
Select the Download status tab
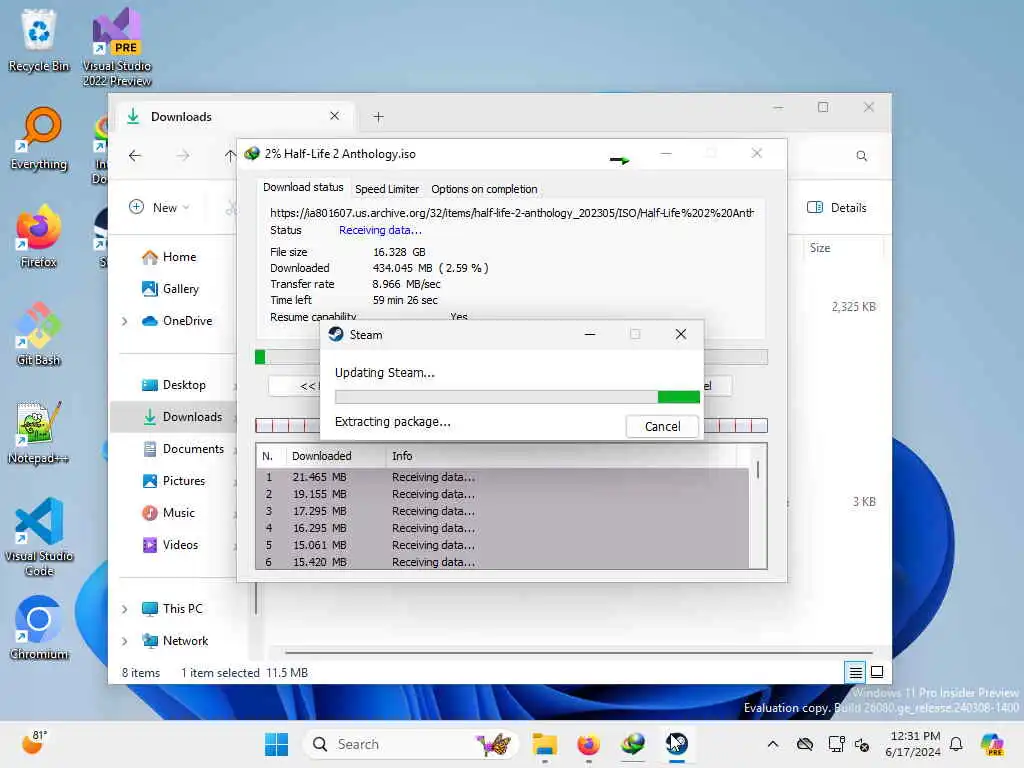[x=303, y=187]
